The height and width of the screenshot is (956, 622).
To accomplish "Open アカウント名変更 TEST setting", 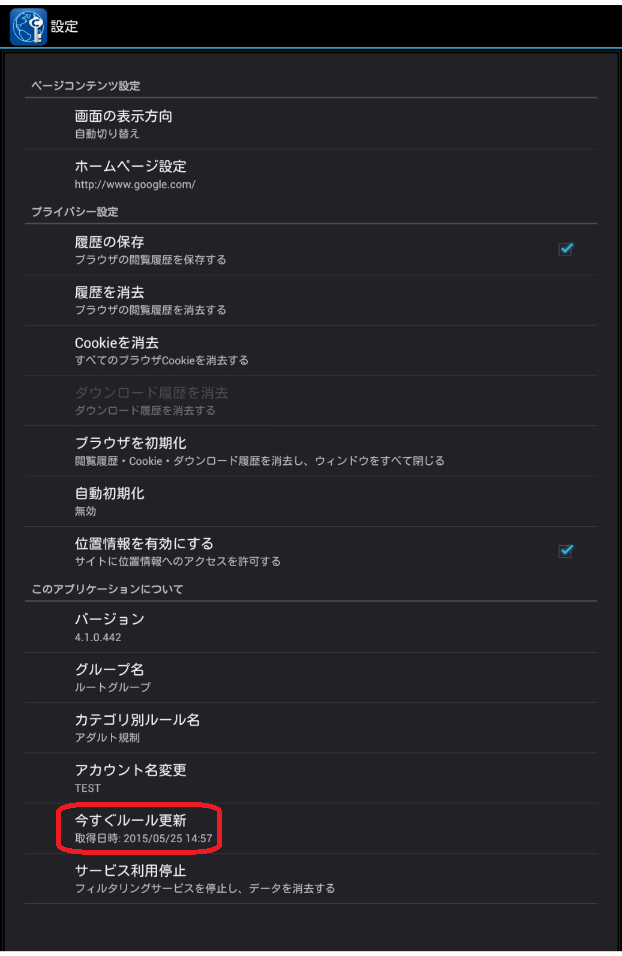I will (x=311, y=778).
